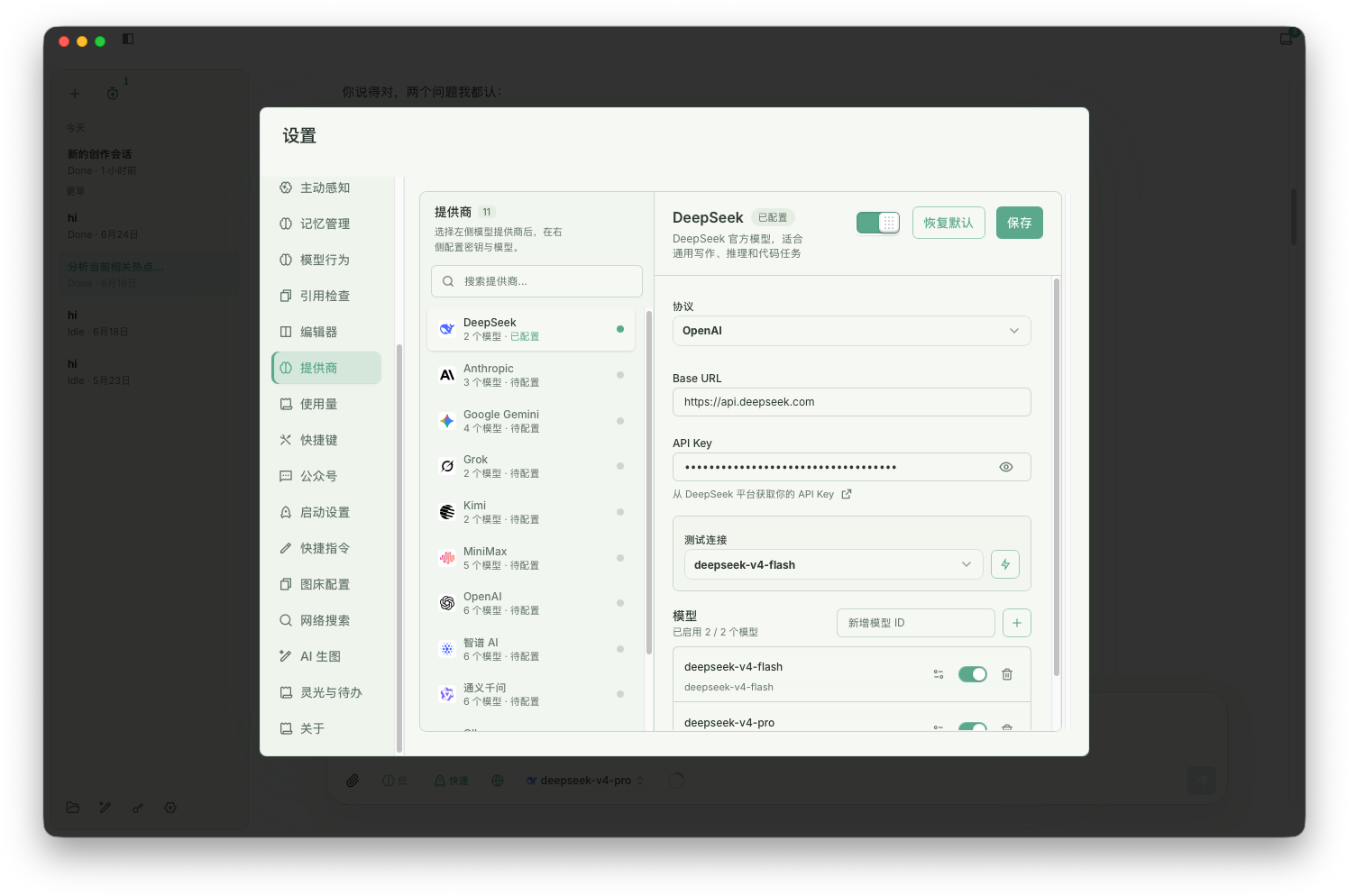Open deepseek-v4-pro model selector in chat bar
1347x896 pixels.
(585, 781)
